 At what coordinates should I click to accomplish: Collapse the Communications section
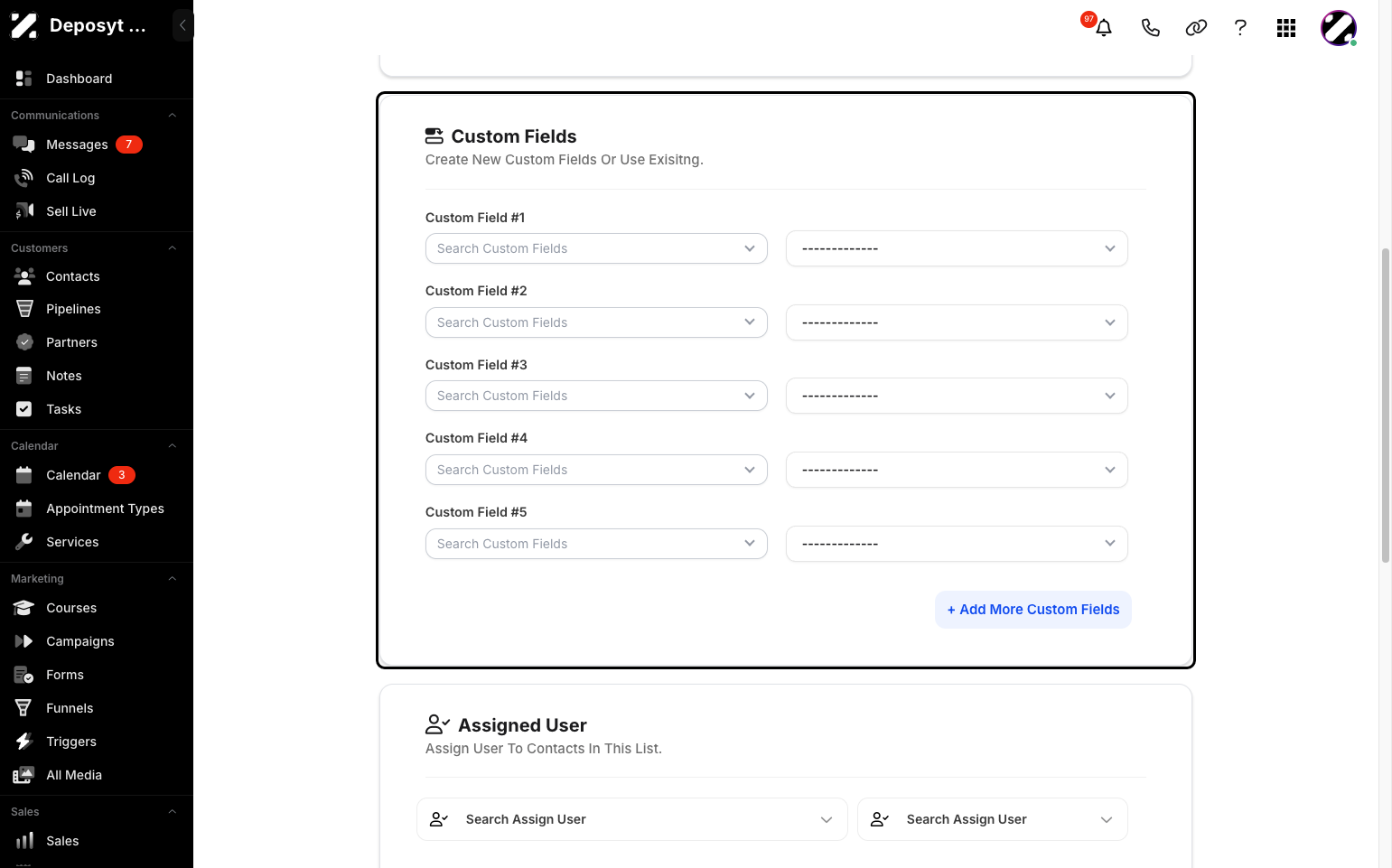click(172, 116)
